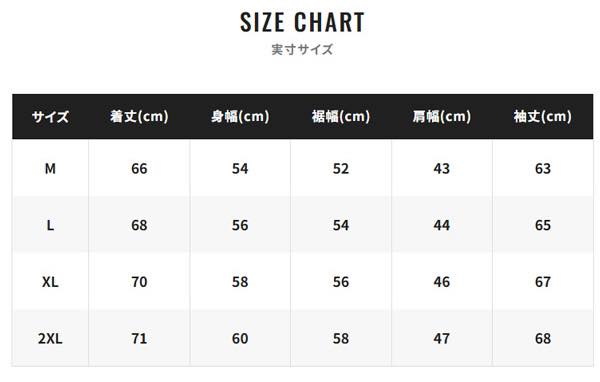Select the 裾幅(cm) column header
This screenshot has height=382, width=600.
341,116
